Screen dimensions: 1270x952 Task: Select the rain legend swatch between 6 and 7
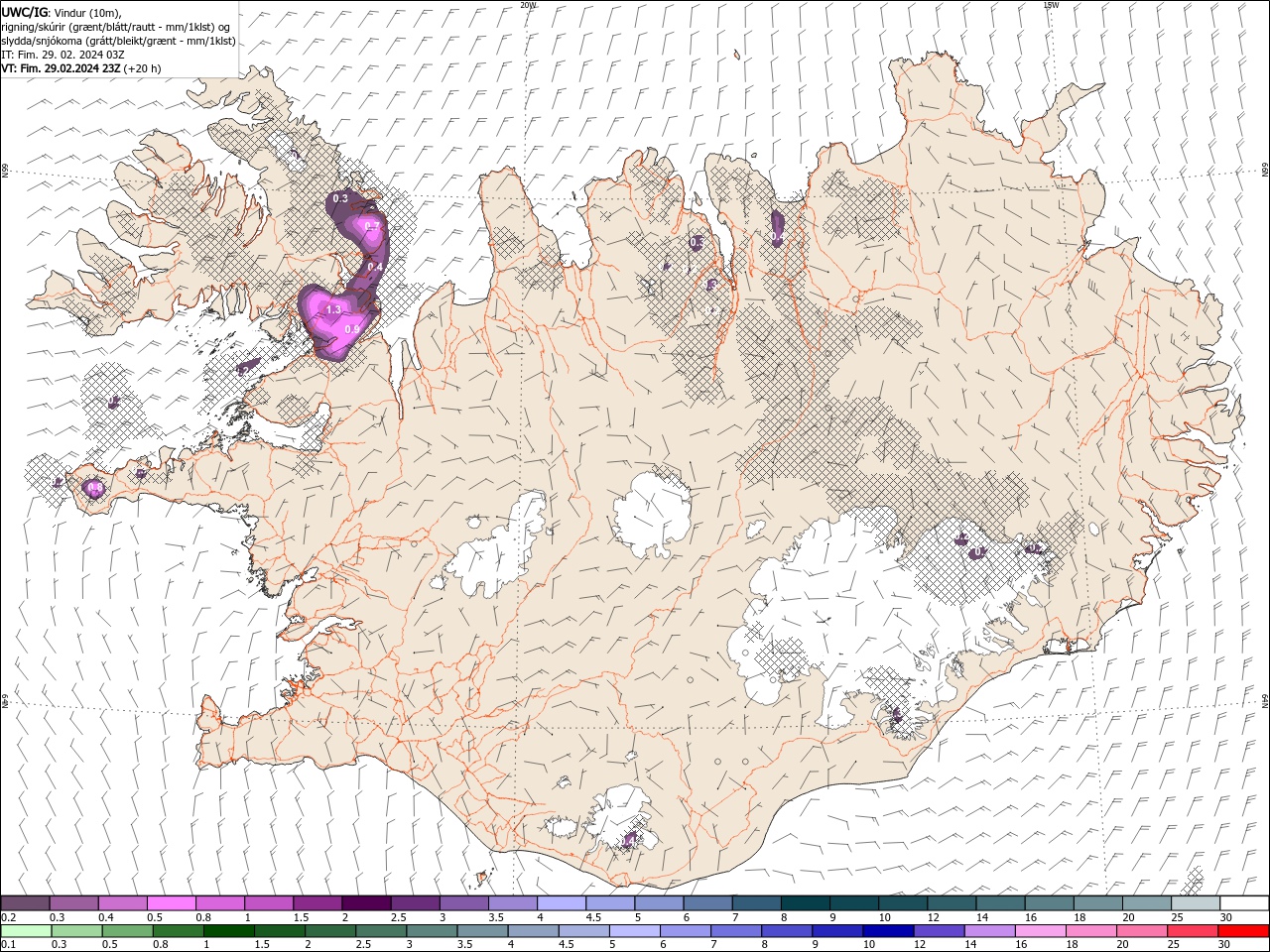(686, 931)
